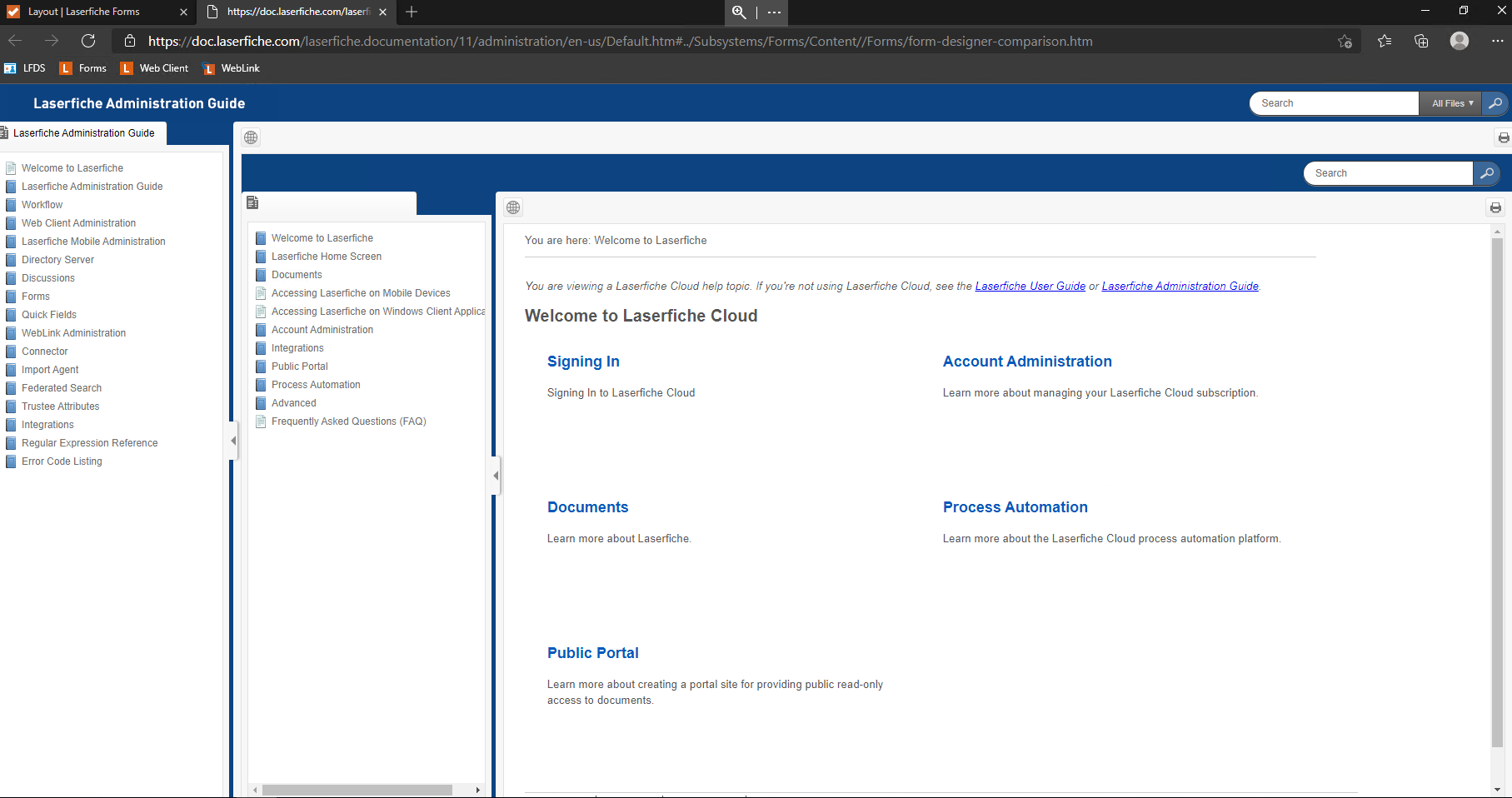Click the top header Search input field

pos(1335,103)
